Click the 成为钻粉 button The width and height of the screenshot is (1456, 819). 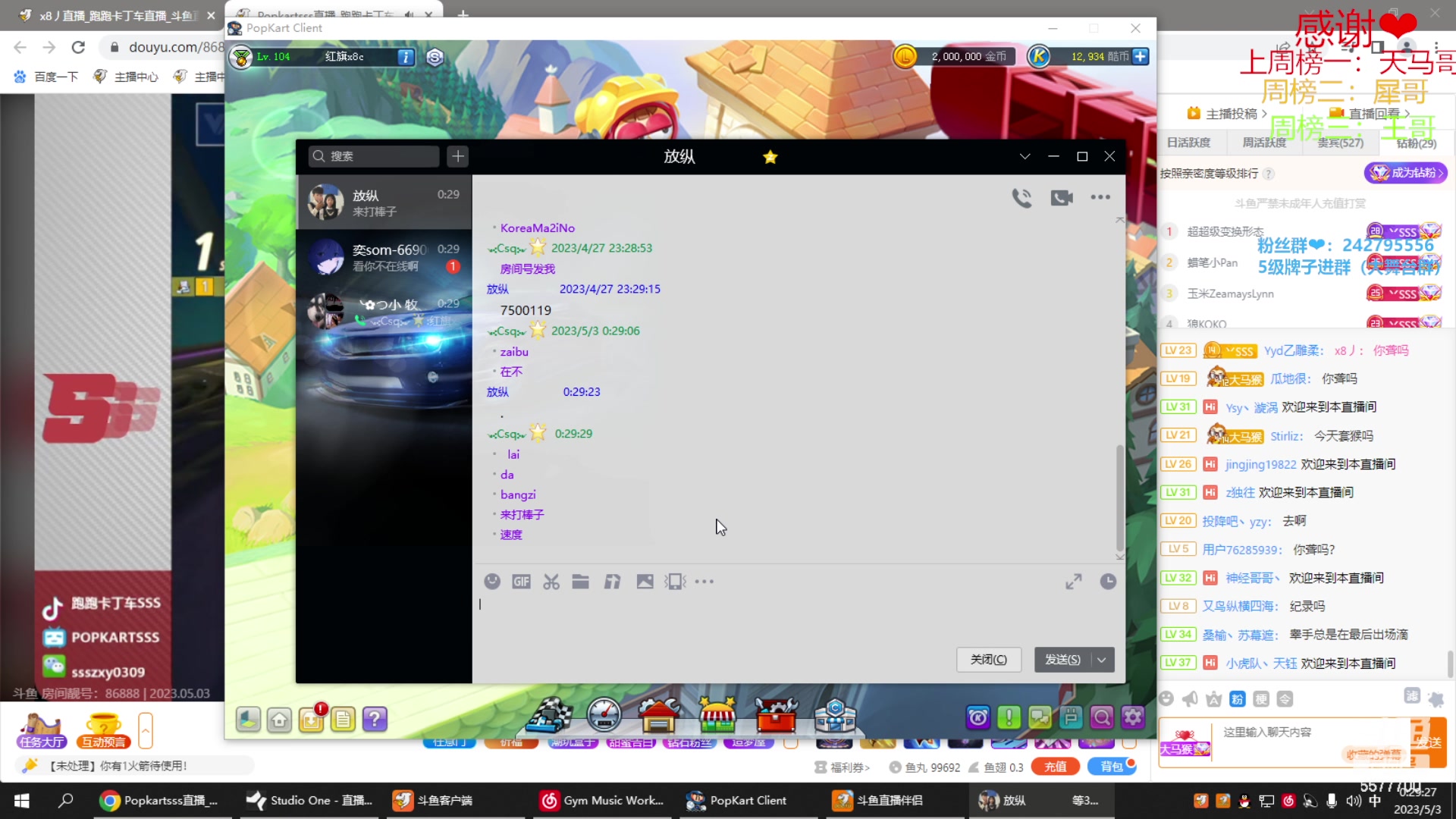point(1406,173)
